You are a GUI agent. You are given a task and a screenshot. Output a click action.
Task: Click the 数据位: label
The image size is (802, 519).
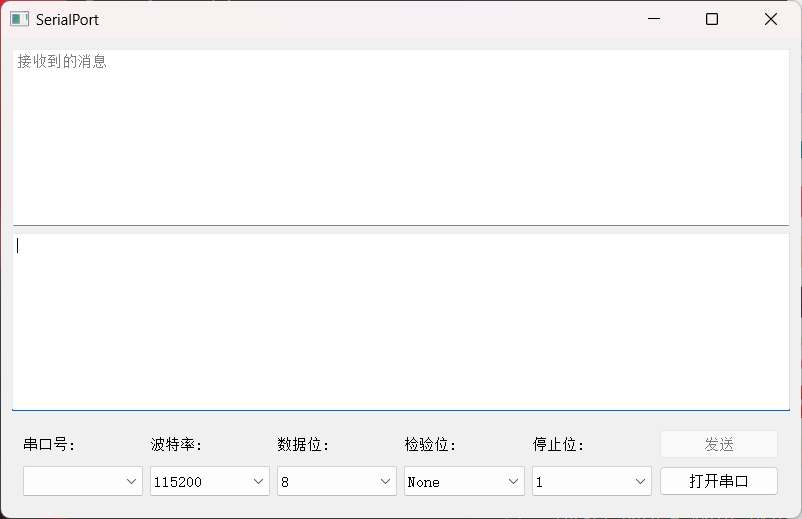pyautogui.click(x=303, y=444)
